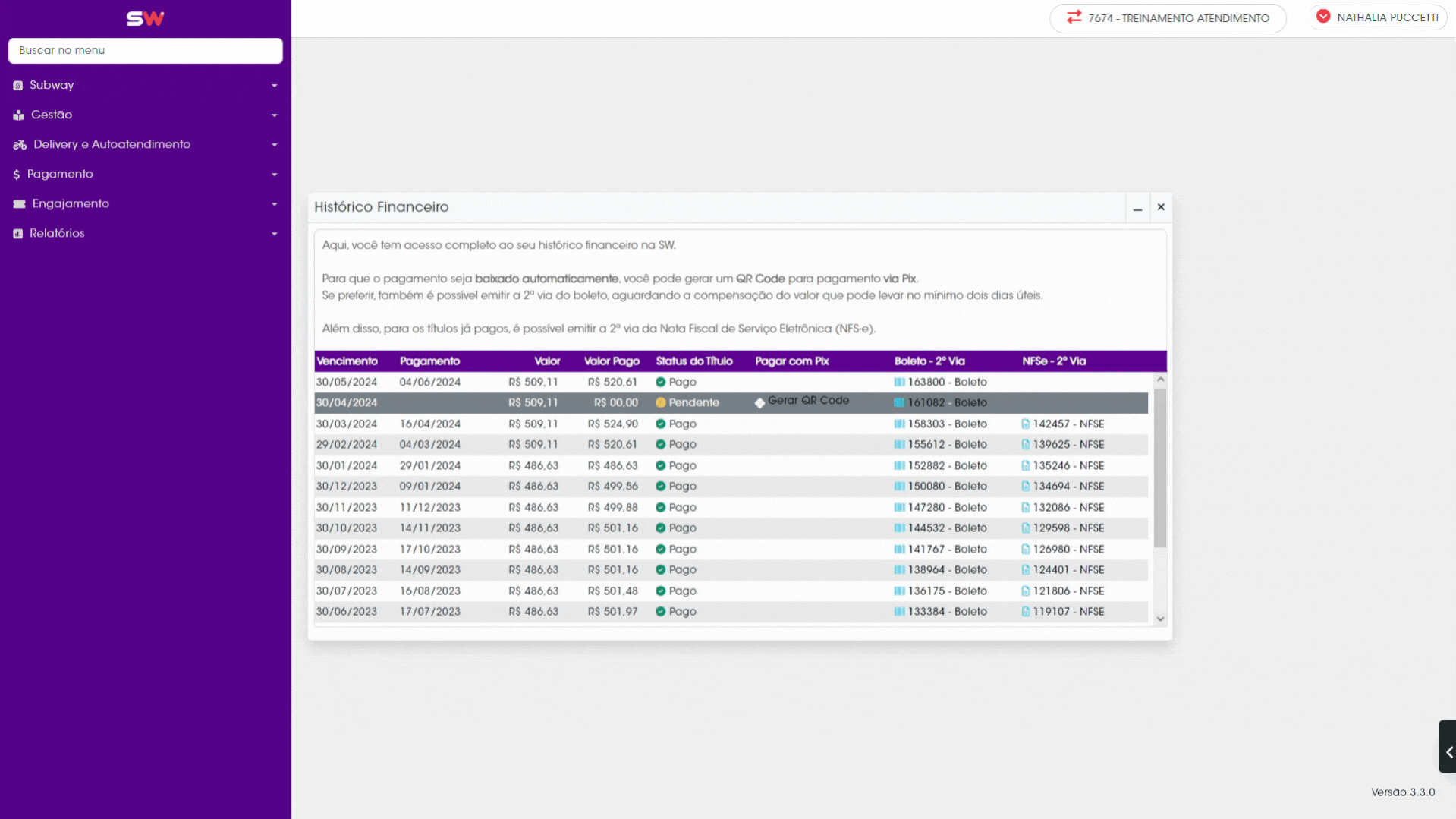Click the SW logo in sidebar
The height and width of the screenshot is (819, 1456).
click(x=145, y=18)
